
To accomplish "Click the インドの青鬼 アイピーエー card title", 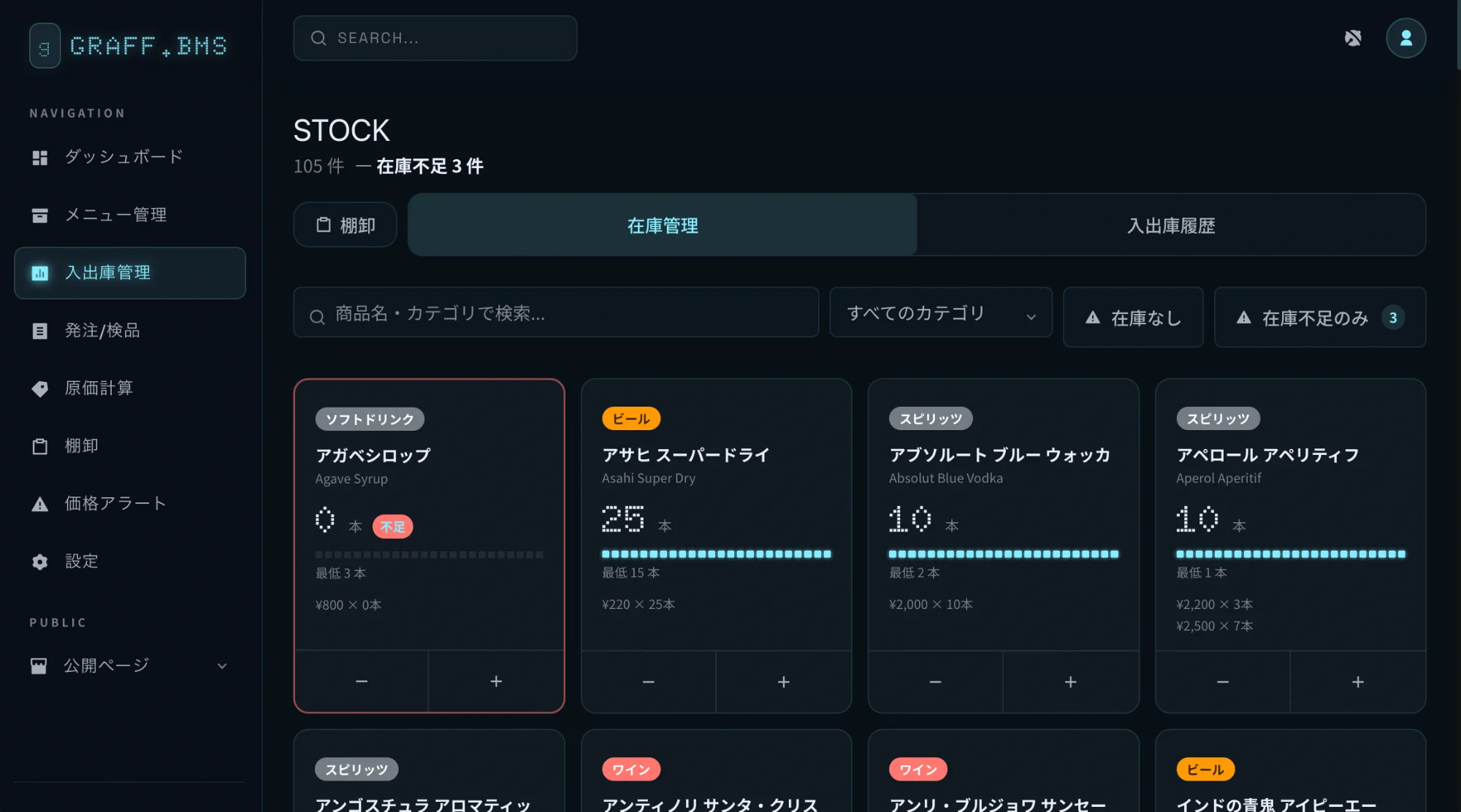I will click(1276, 804).
